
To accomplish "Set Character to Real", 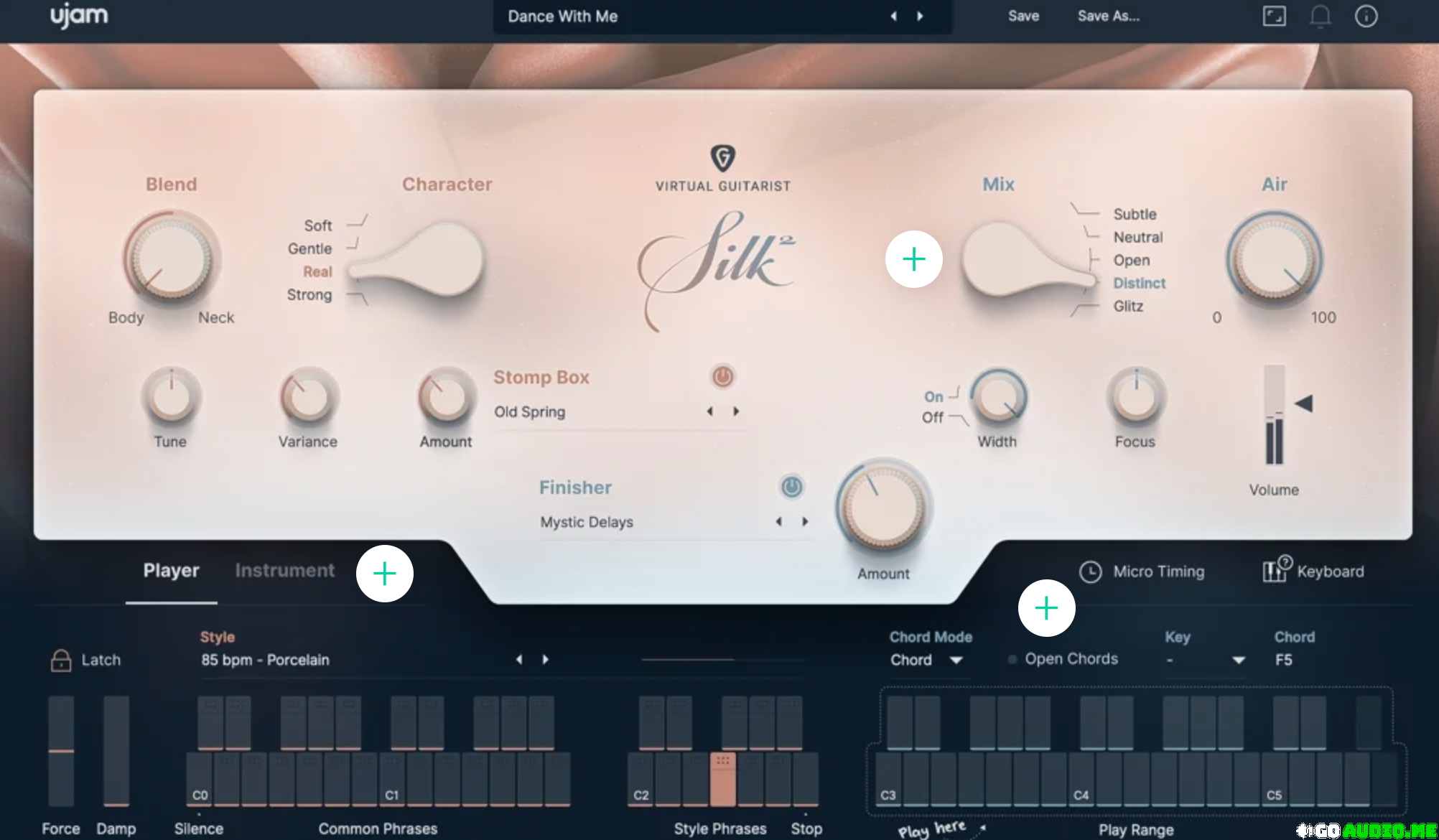I will click(317, 271).
